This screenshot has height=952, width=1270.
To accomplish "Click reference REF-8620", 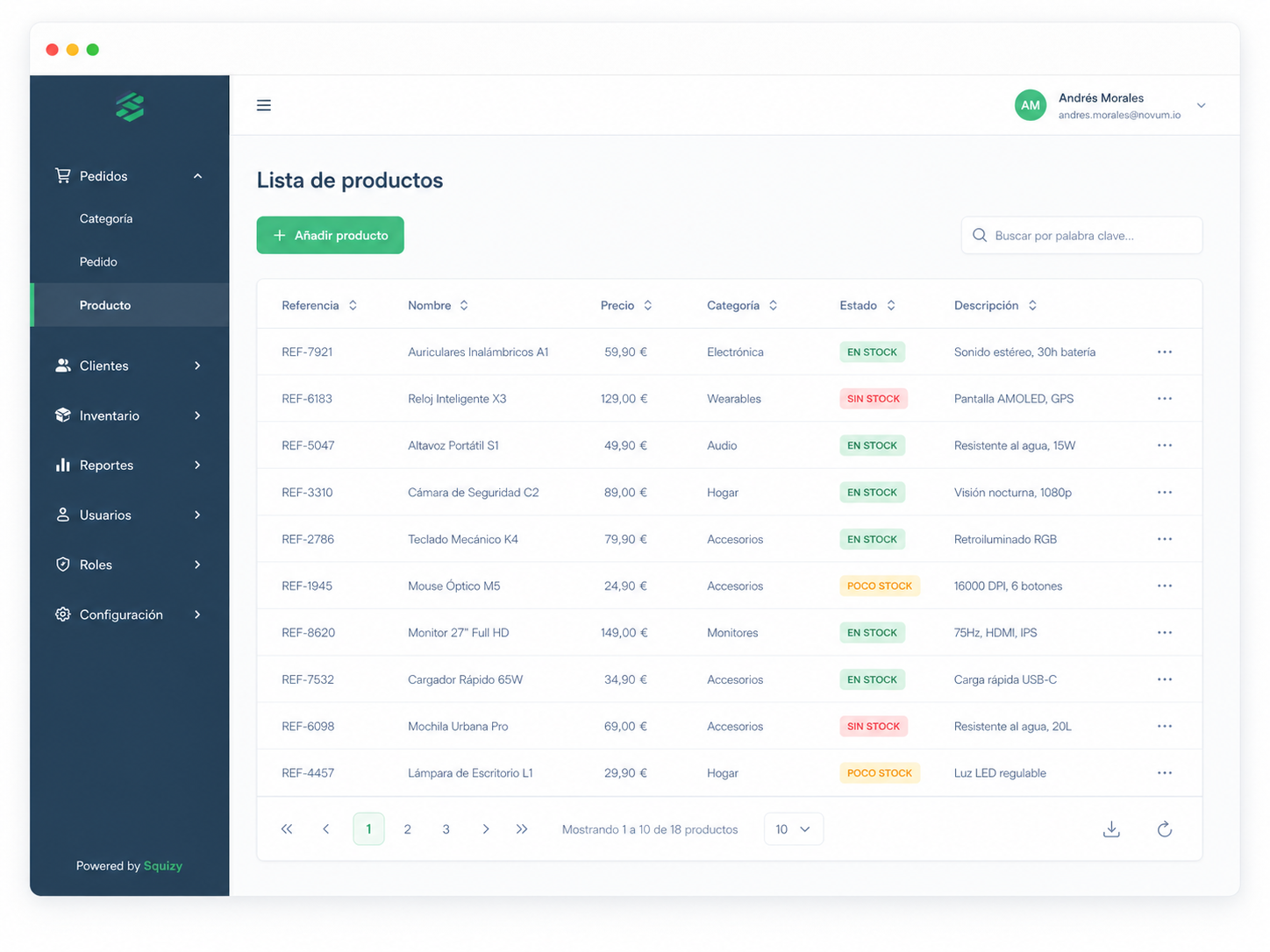I will click(x=308, y=632).
